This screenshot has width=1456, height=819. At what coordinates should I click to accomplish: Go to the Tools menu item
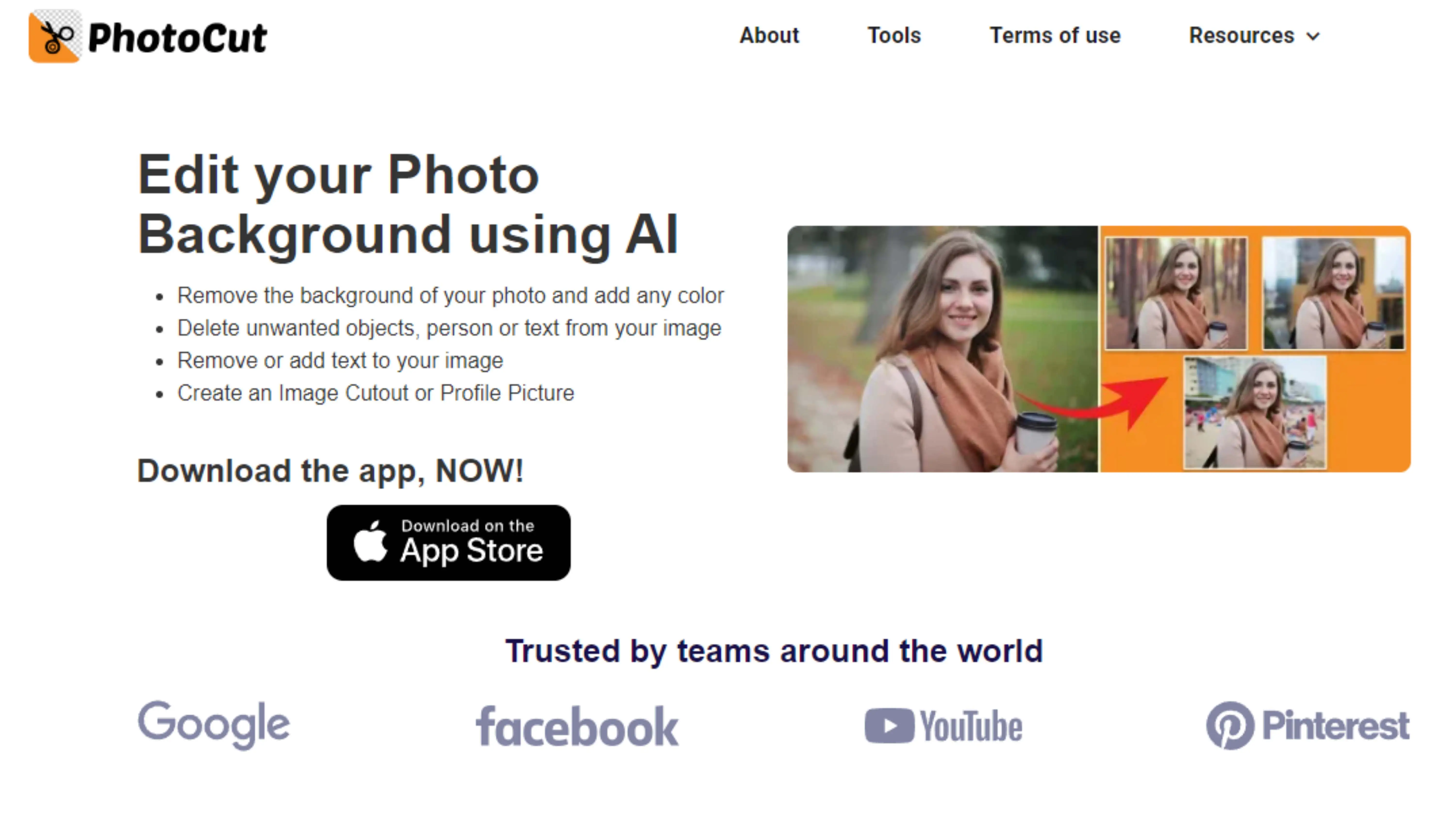[x=894, y=36]
